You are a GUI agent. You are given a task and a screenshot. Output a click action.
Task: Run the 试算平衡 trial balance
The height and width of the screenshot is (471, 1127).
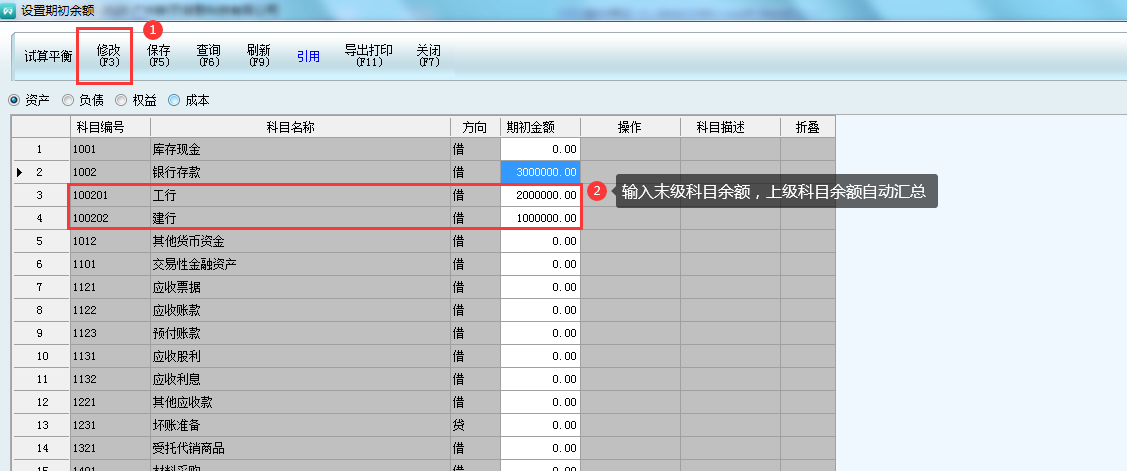[48, 56]
